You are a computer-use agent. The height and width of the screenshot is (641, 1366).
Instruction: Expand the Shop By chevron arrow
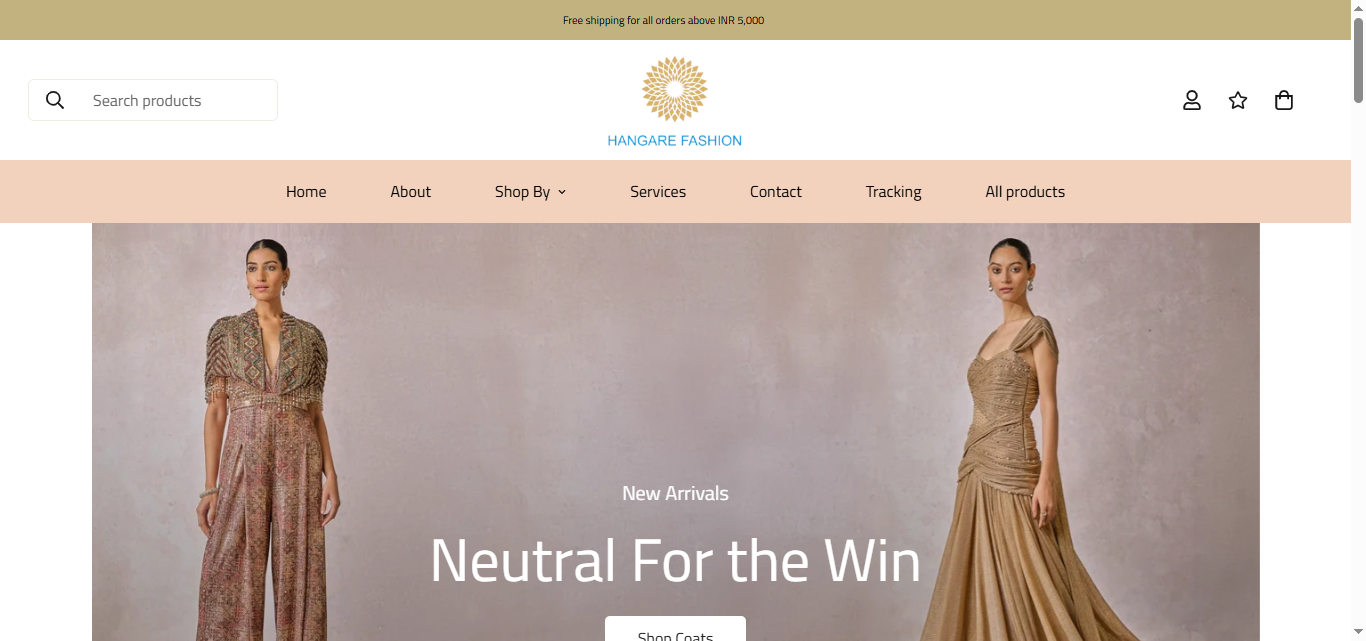[x=562, y=192]
